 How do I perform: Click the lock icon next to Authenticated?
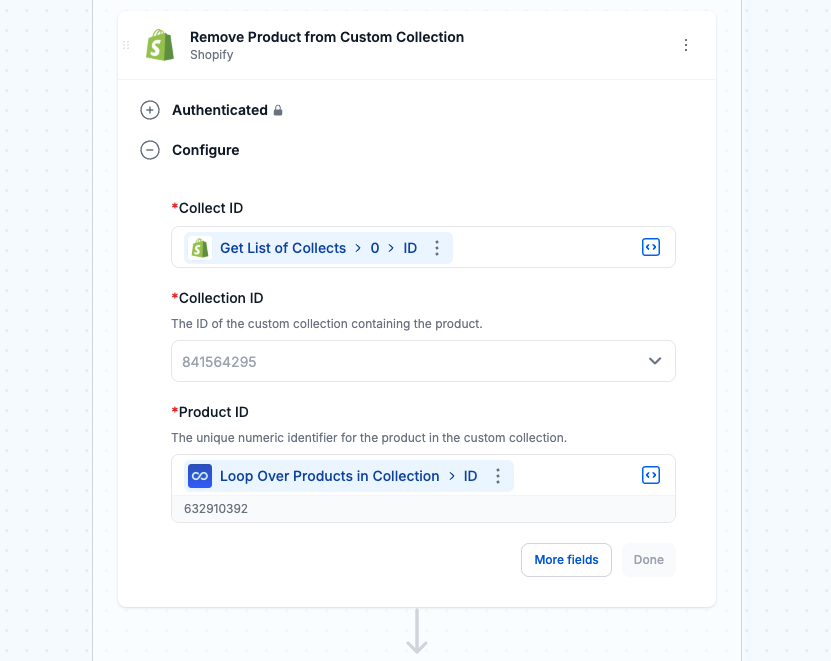coord(278,110)
